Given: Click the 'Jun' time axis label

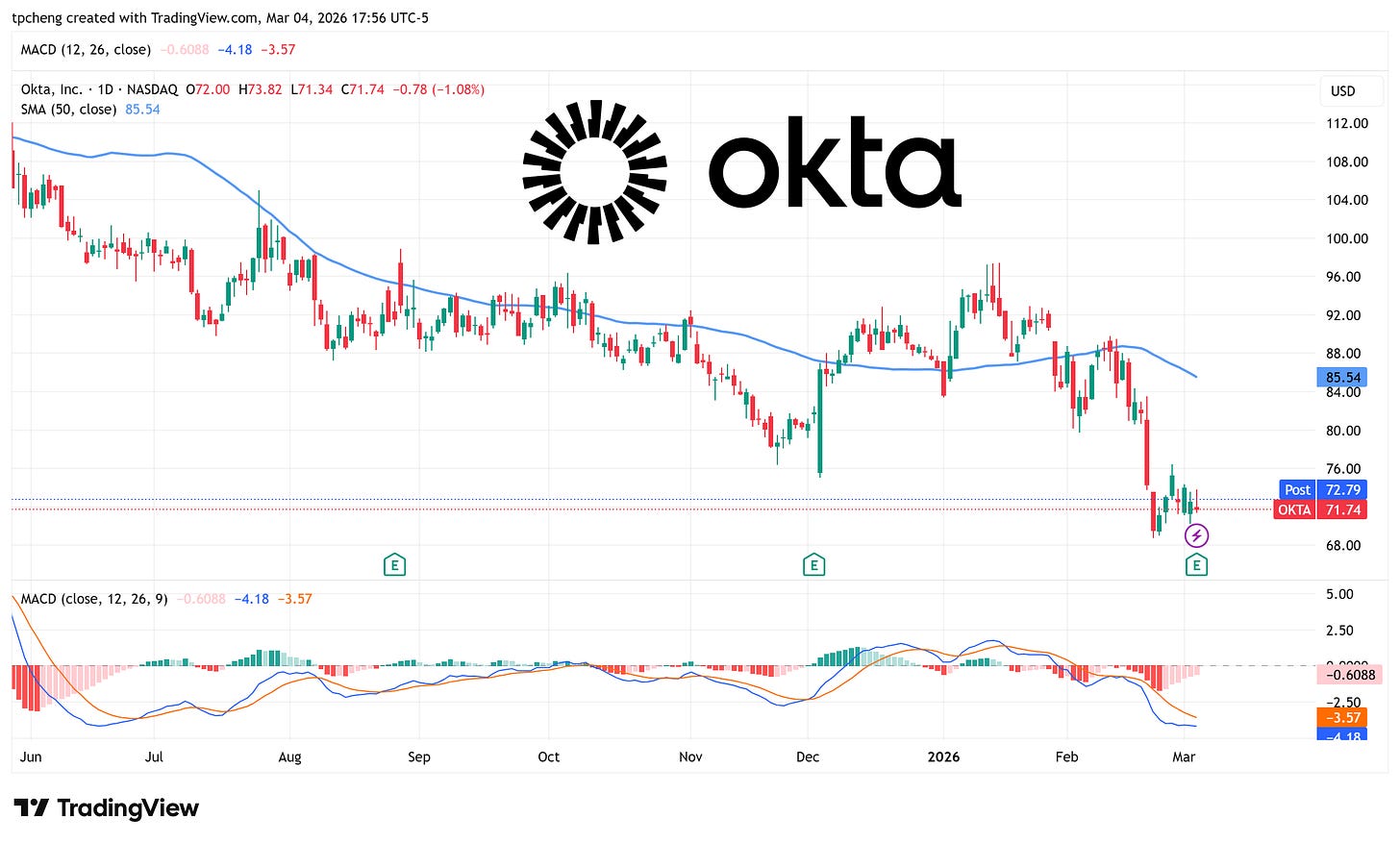Looking at the screenshot, I should pos(31,756).
